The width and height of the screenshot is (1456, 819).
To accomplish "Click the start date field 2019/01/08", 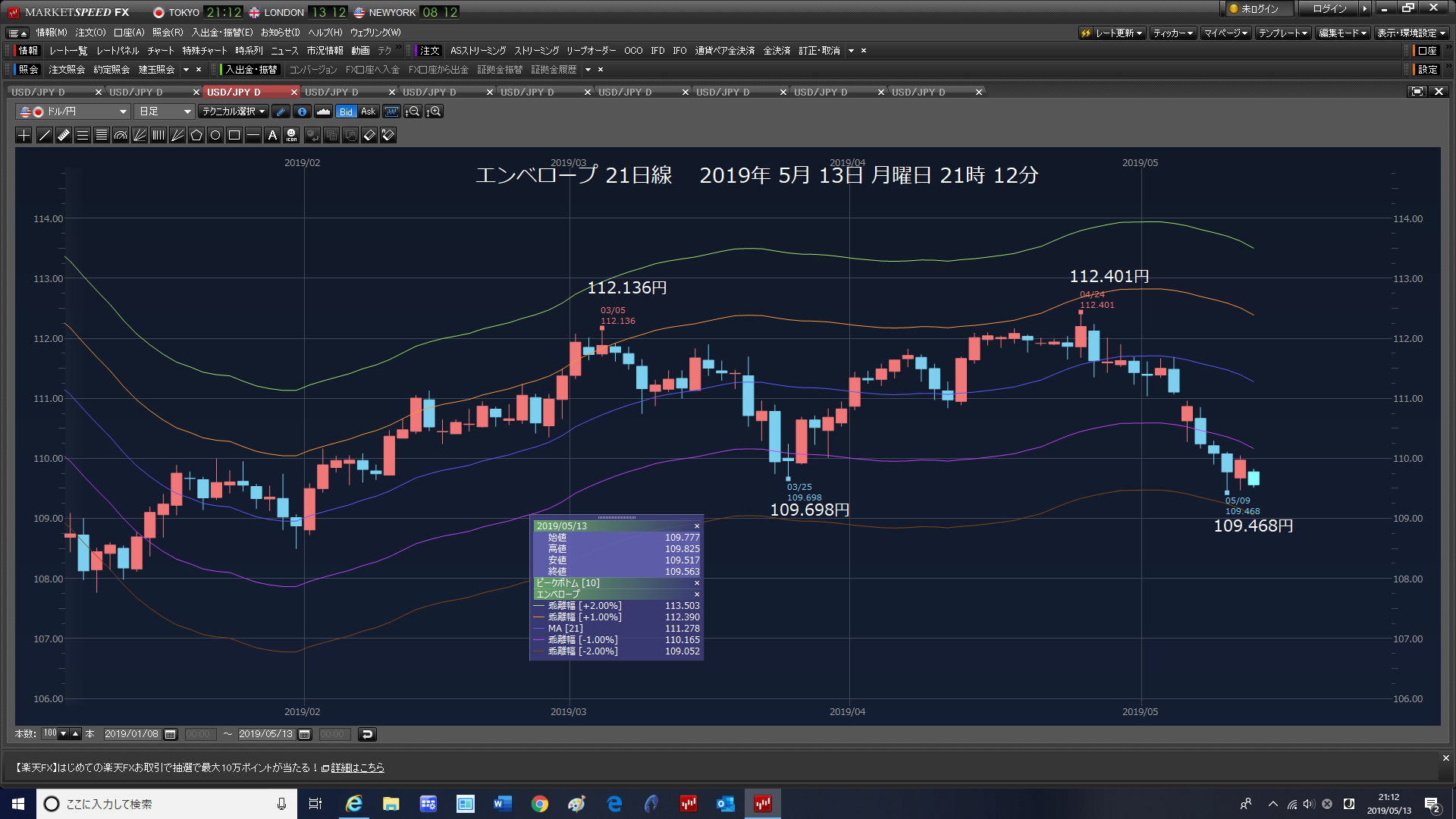I will coord(131,734).
